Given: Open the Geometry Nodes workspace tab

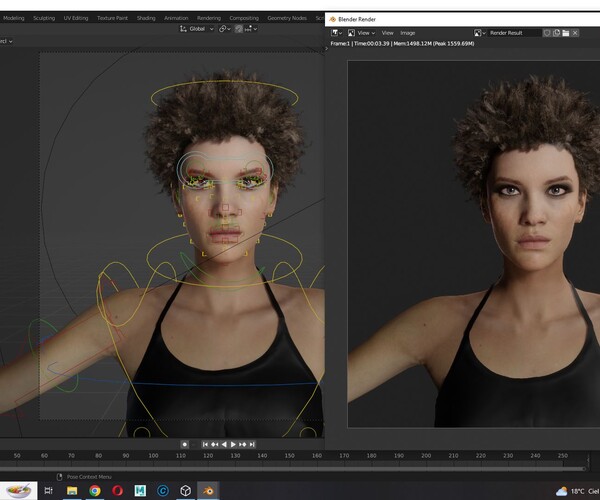Looking at the screenshot, I should pos(287,18).
